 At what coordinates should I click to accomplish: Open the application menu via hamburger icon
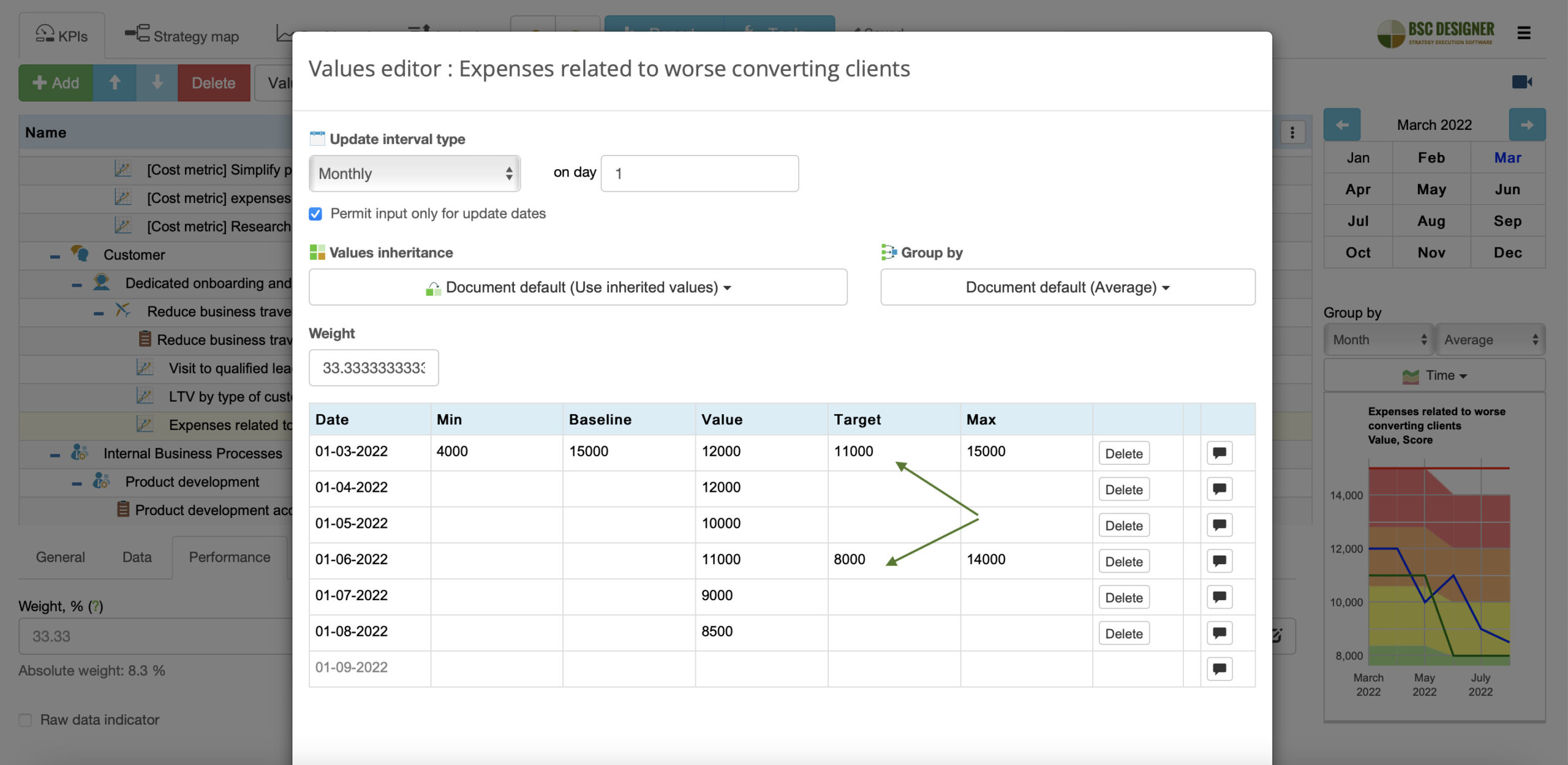pyautogui.click(x=1525, y=34)
